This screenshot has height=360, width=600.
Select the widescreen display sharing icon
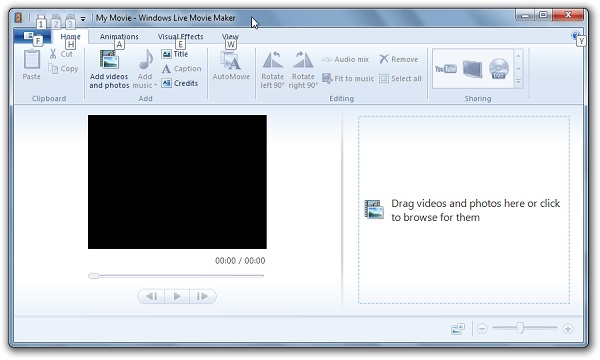pyautogui.click(x=472, y=69)
